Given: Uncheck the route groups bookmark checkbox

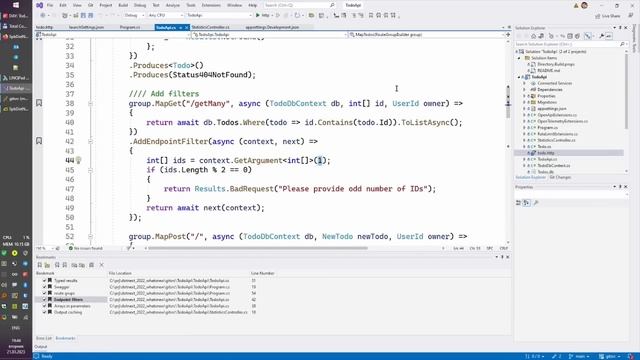Looking at the screenshot, I should click(x=44, y=293).
